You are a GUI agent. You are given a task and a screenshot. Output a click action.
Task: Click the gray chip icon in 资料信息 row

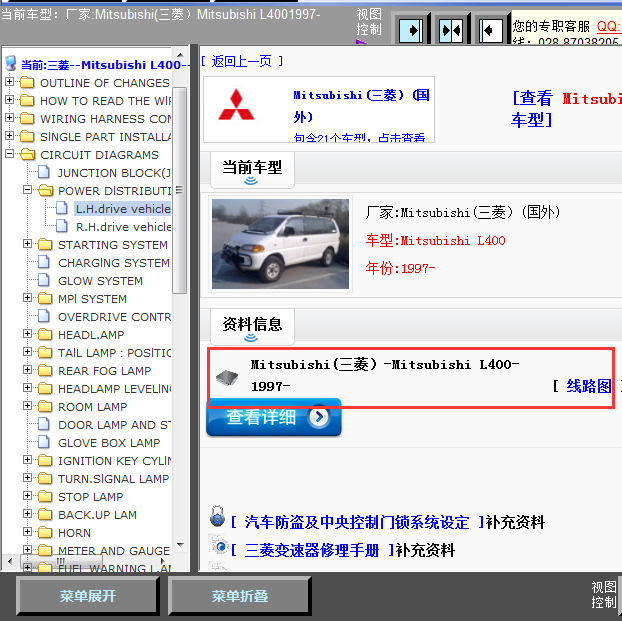(227, 377)
